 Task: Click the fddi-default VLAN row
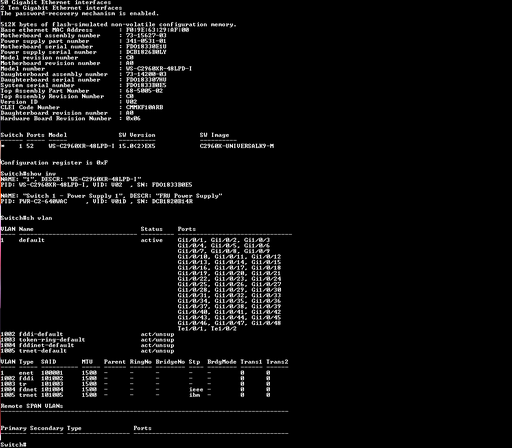pos(87,334)
